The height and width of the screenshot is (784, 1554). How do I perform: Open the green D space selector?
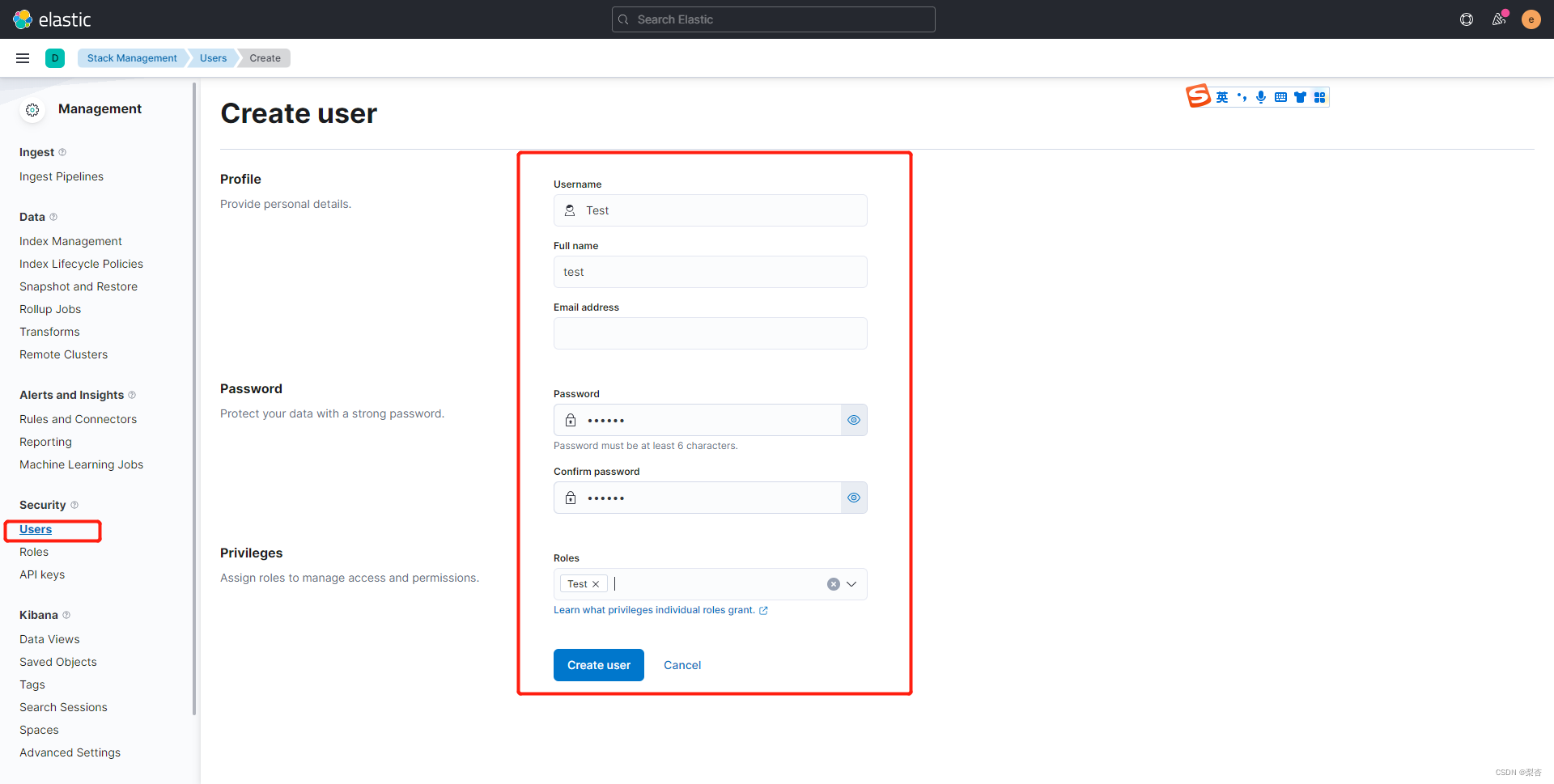(x=55, y=58)
